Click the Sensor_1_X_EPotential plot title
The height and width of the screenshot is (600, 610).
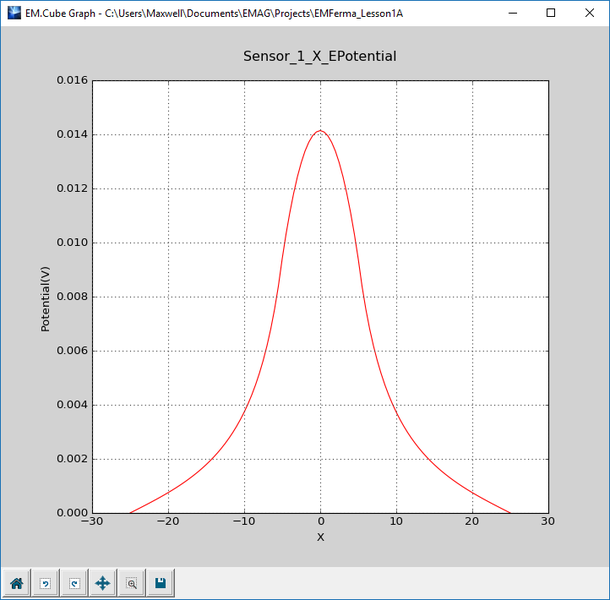[320, 56]
